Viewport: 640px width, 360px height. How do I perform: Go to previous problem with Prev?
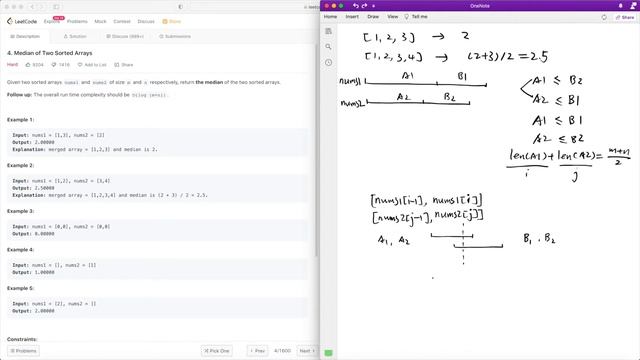257,351
